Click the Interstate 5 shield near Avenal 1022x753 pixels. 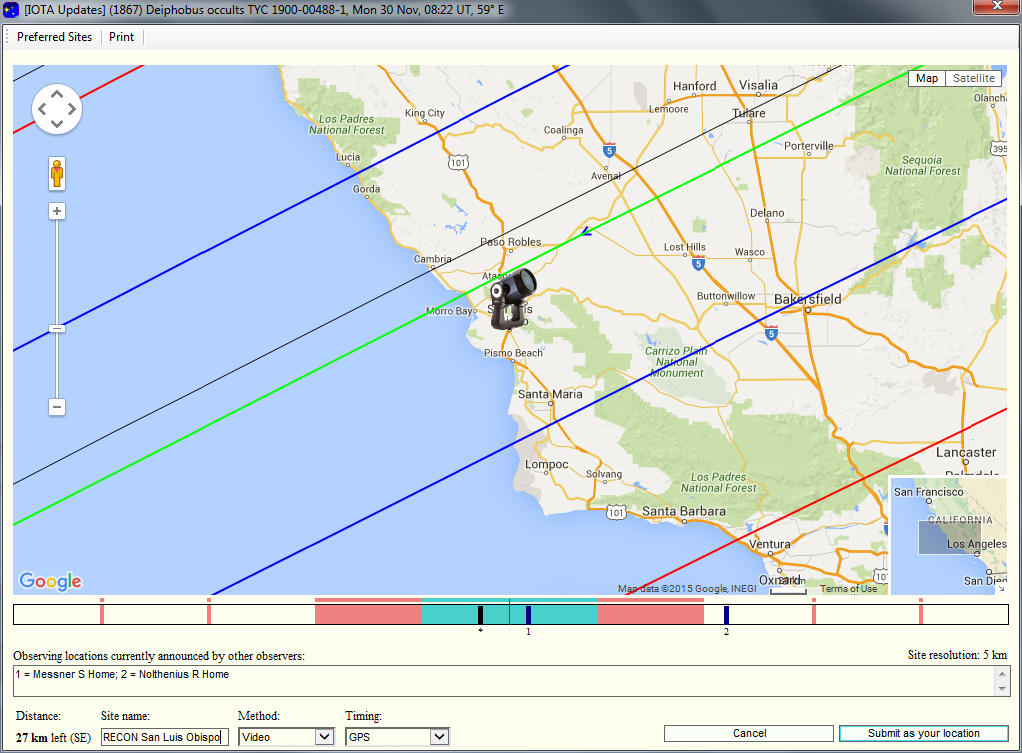click(x=609, y=151)
